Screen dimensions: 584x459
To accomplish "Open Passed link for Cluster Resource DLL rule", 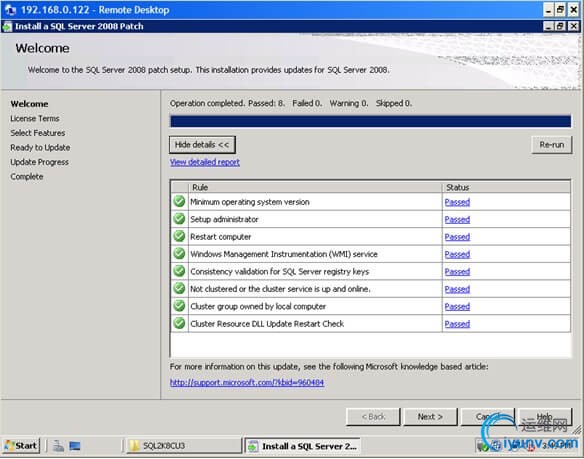I will pos(457,324).
